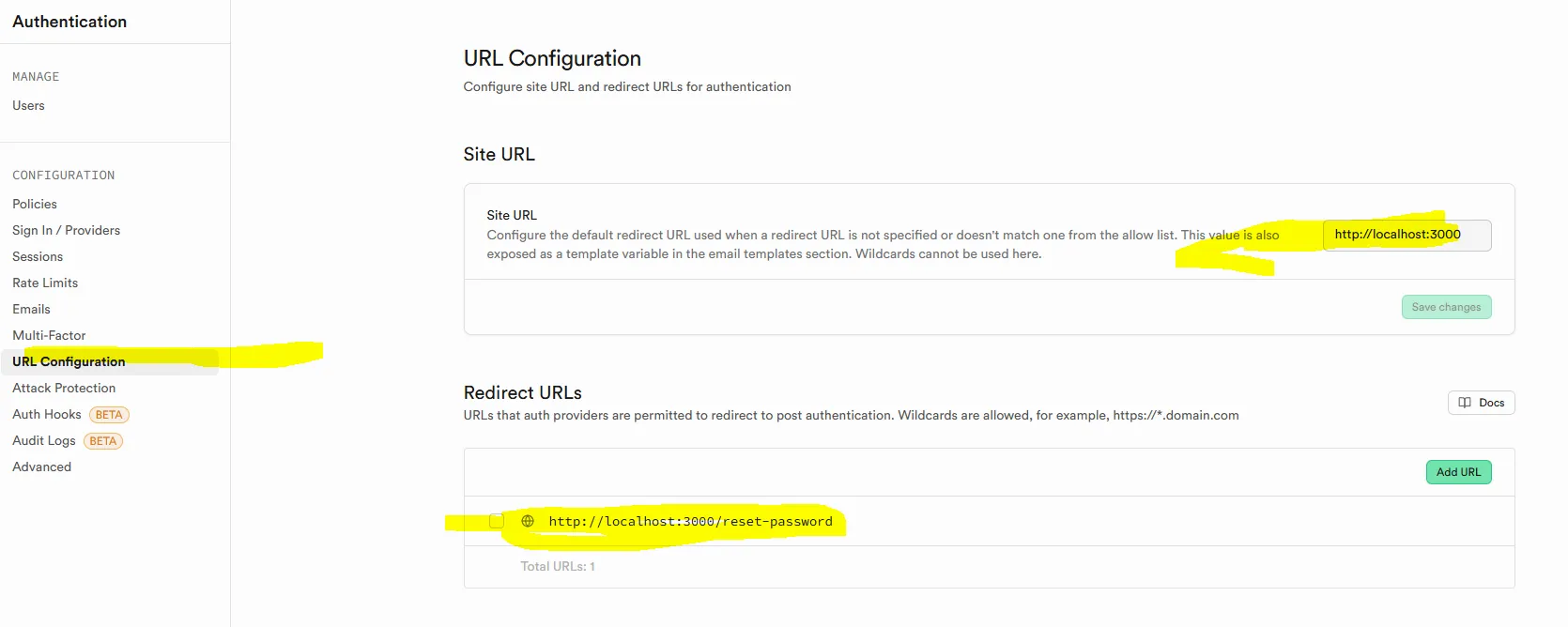Open the Users page in the sidebar

coord(28,105)
